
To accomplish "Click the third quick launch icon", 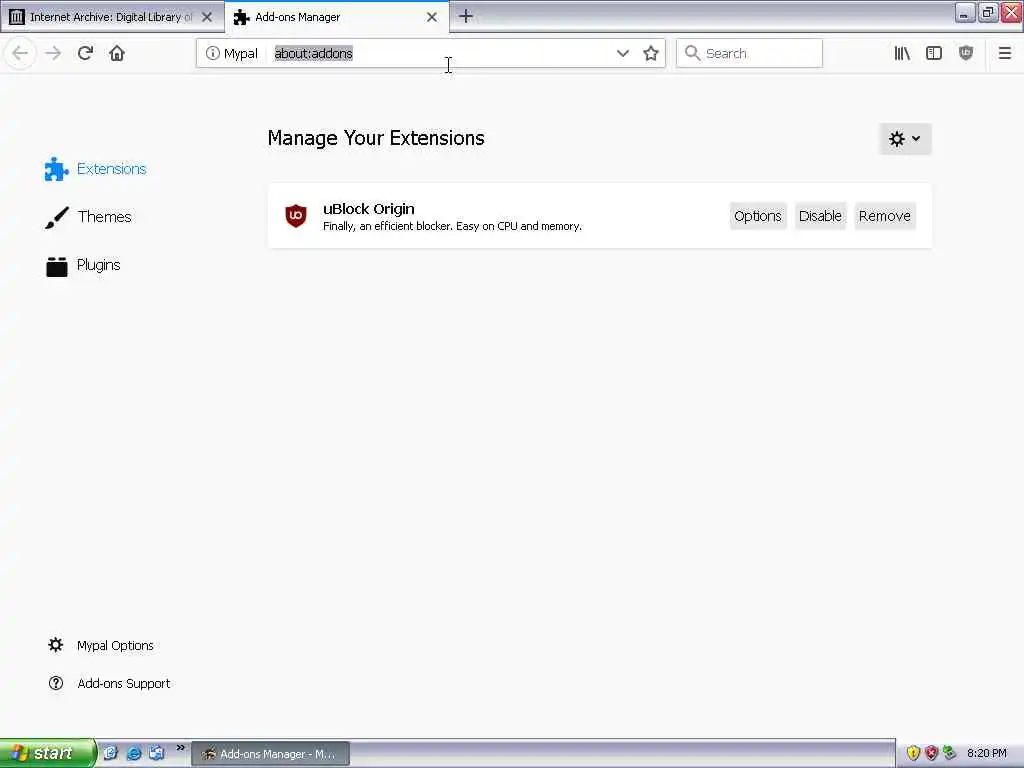I will (x=157, y=754).
